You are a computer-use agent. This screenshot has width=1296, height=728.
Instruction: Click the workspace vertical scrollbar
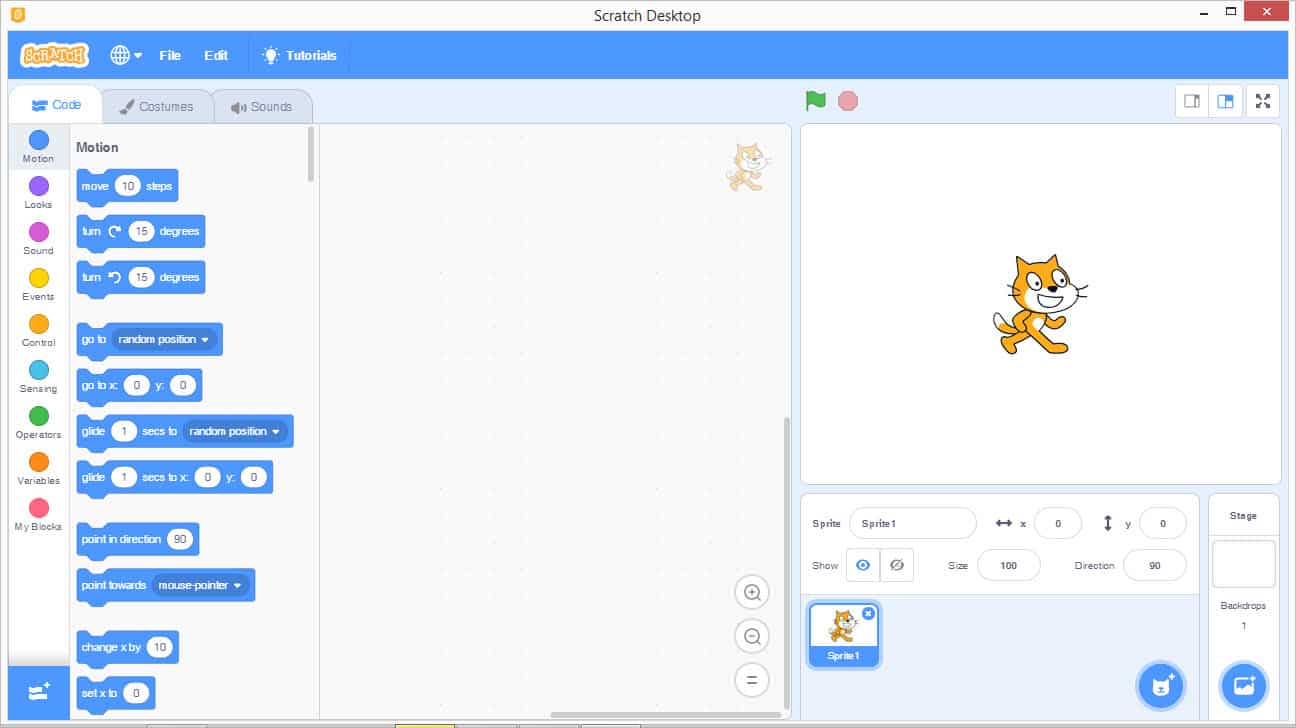click(786, 562)
